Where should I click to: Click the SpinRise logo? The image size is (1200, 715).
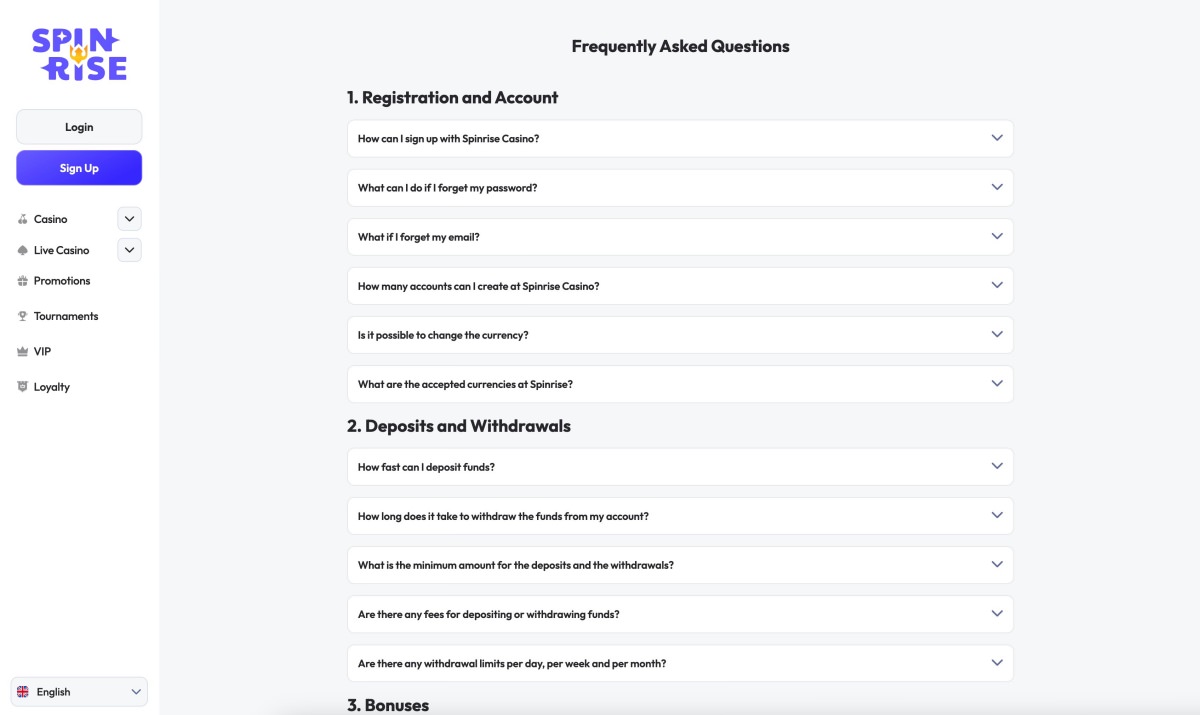click(79, 54)
